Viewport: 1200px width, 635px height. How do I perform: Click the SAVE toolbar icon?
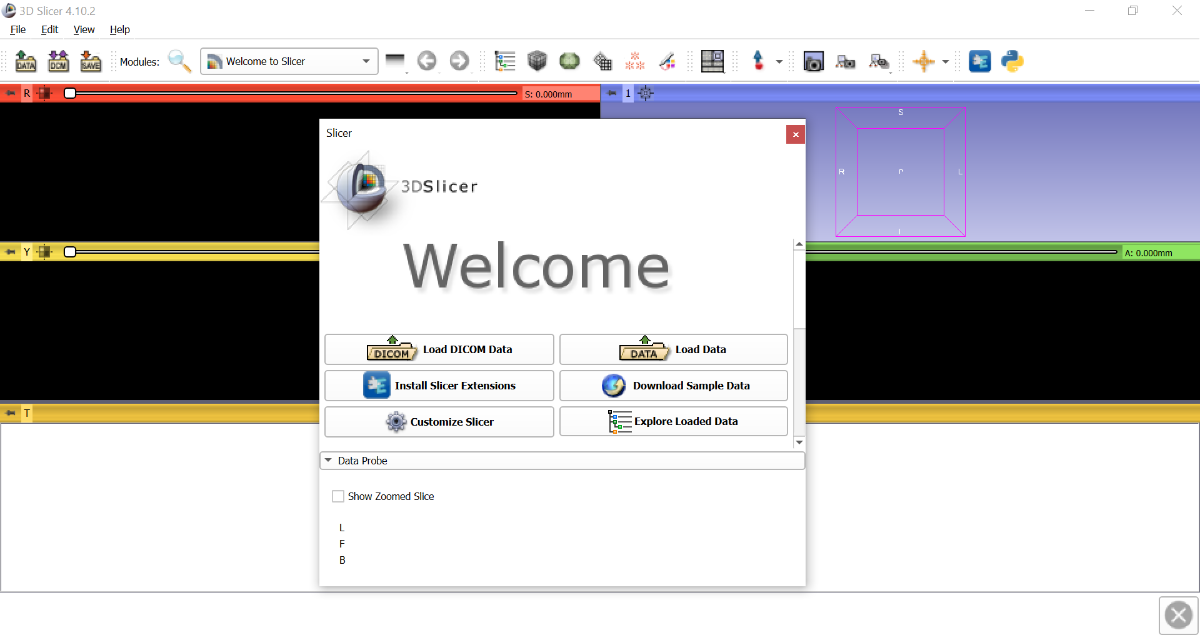(x=91, y=61)
